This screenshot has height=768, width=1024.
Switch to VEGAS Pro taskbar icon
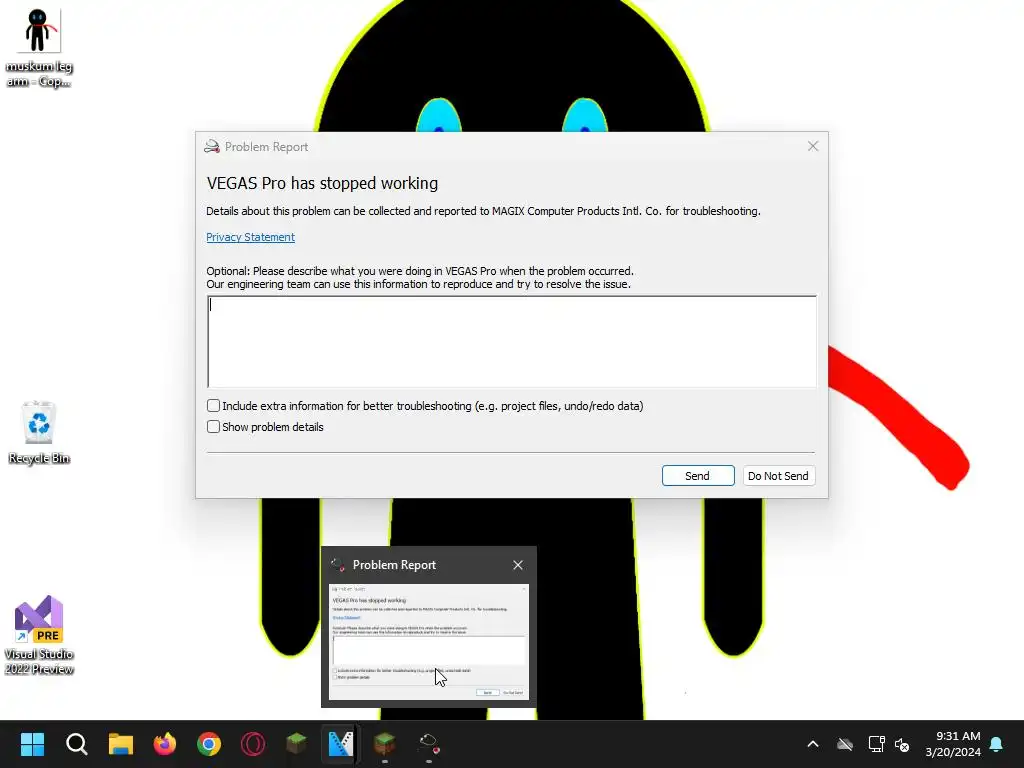[x=340, y=744]
